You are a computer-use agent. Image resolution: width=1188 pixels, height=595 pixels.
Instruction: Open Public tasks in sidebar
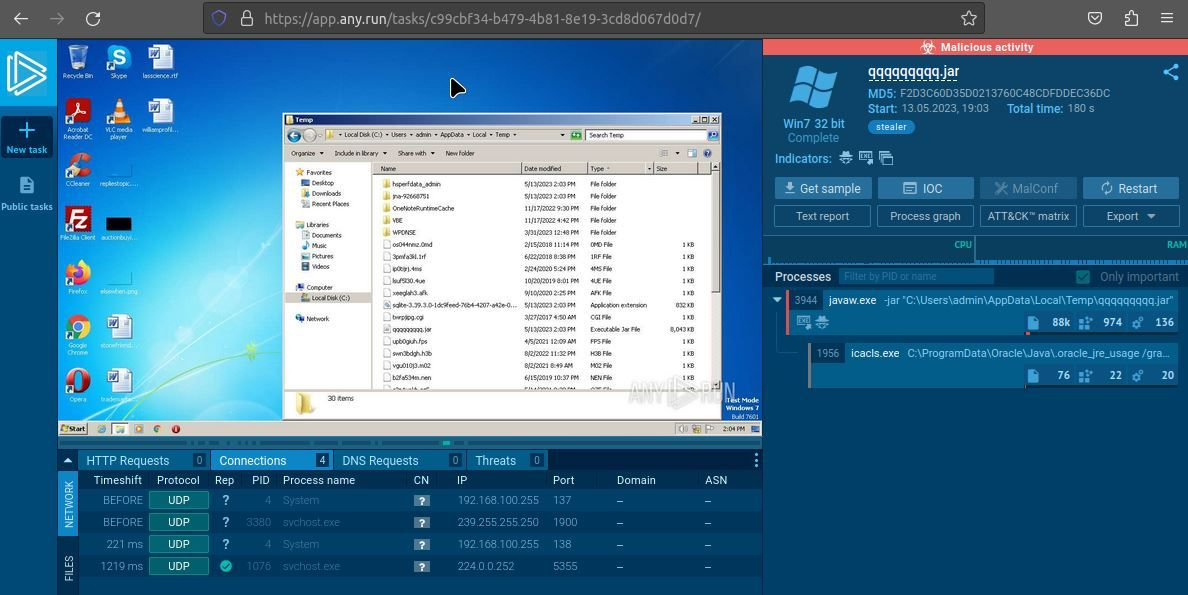27,193
